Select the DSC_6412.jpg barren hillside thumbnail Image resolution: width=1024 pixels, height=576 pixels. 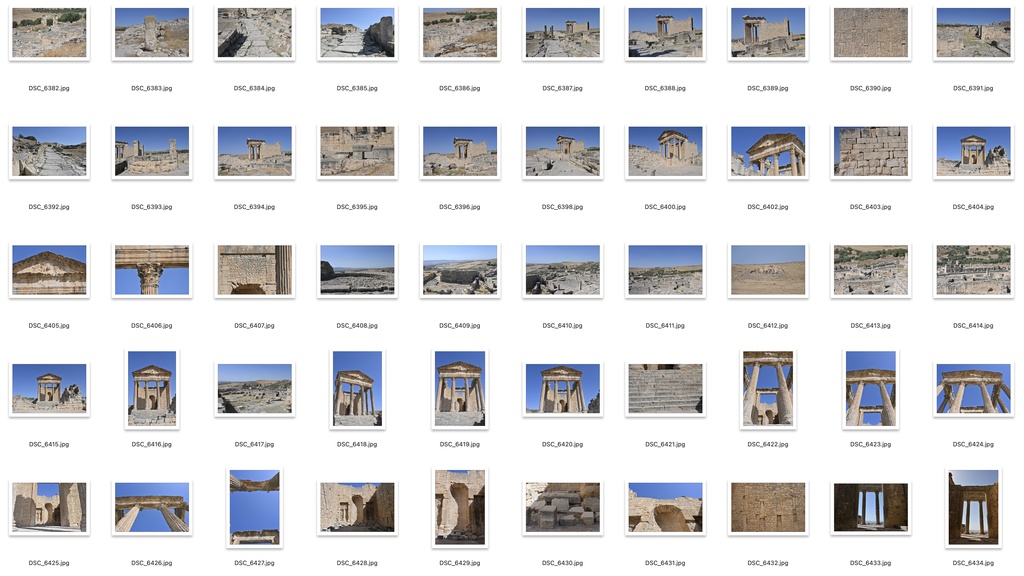tap(768, 270)
